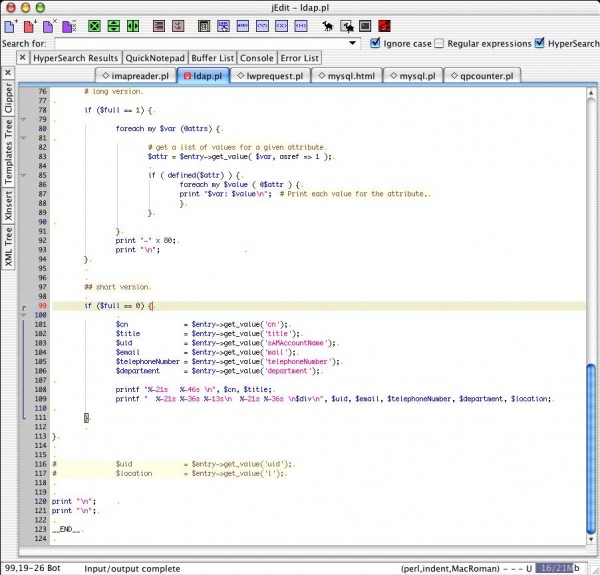Click the '## short version' comment on line 97
The image size is (600, 575).
[117, 287]
